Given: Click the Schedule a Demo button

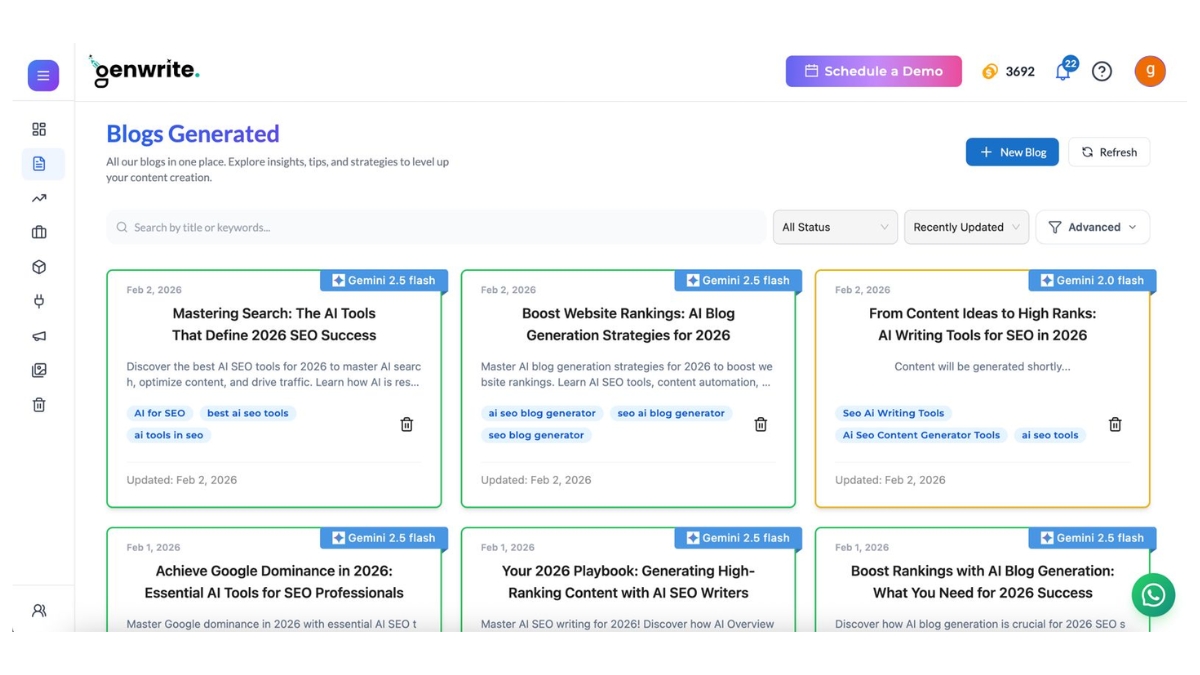Looking at the screenshot, I should 873,71.
